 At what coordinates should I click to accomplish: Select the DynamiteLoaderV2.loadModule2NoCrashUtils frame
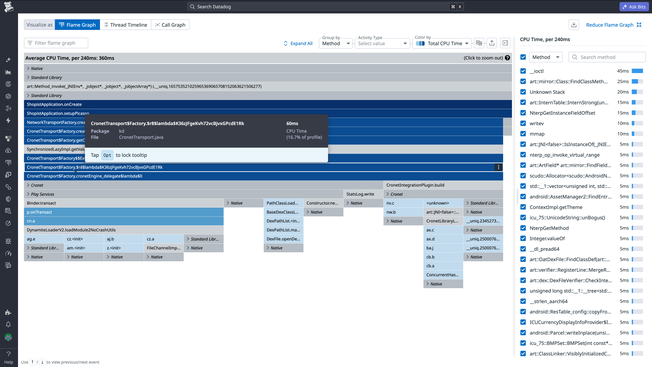click(123, 230)
